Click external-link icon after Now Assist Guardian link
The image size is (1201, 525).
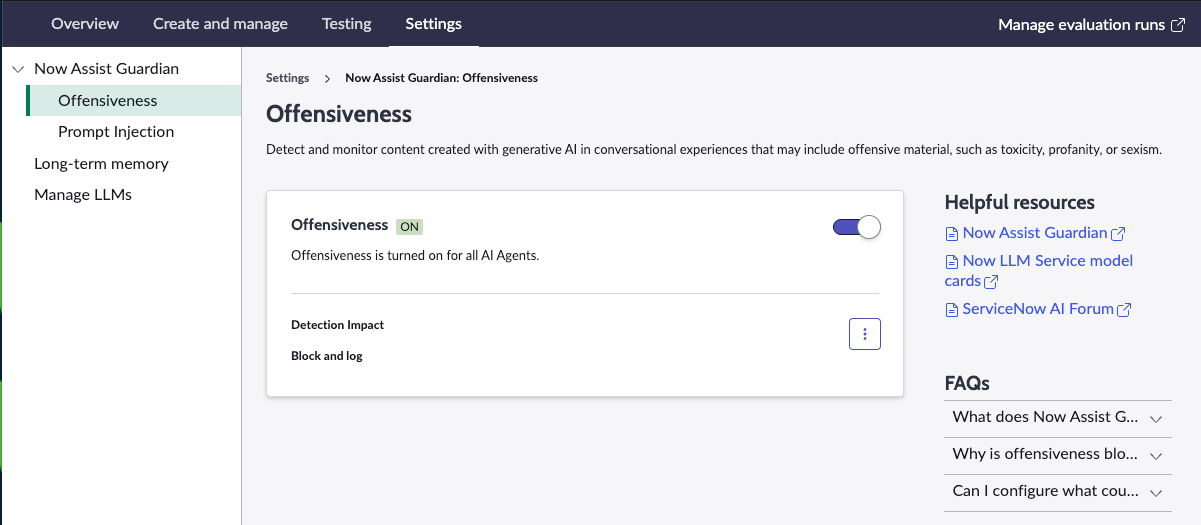1118,234
